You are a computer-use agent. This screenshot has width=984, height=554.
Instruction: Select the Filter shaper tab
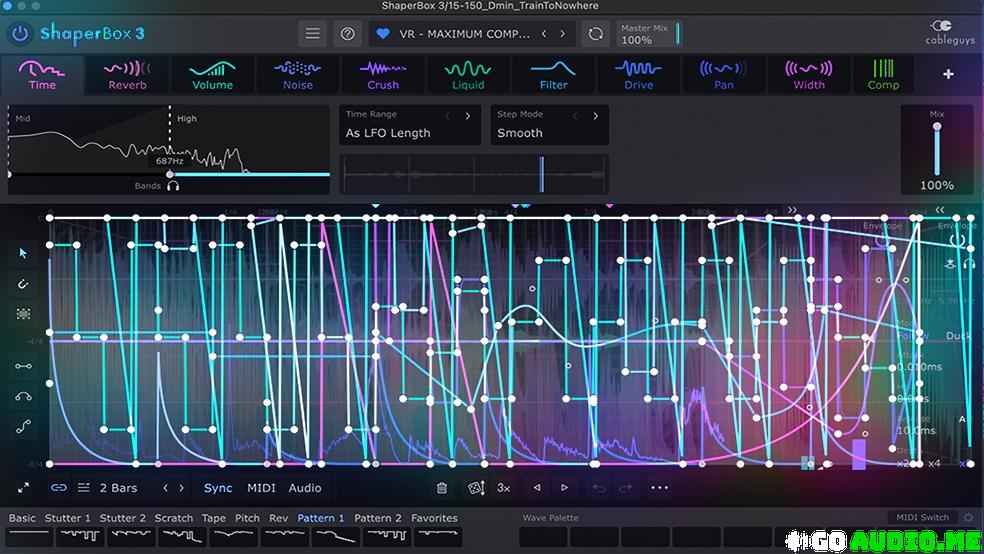(554, 75)
